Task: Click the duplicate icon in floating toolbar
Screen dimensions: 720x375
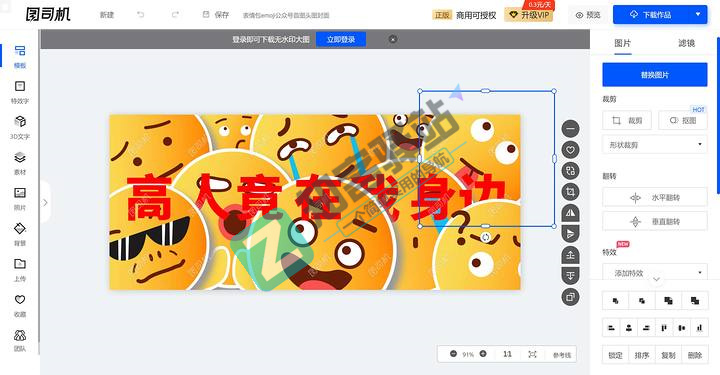Action: pos(570,297)
